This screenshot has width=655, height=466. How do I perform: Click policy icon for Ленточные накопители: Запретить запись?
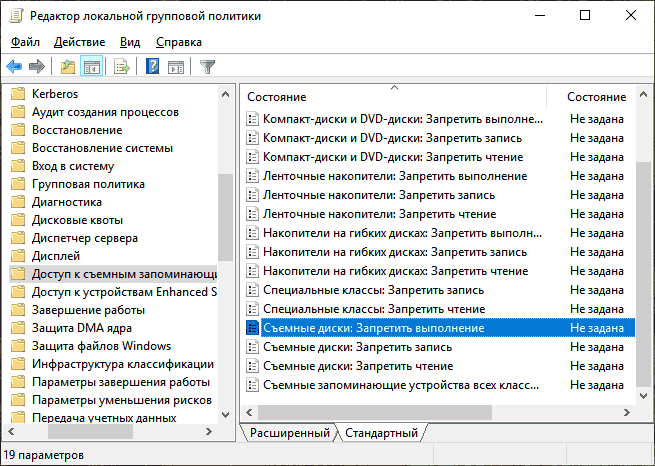252,195
